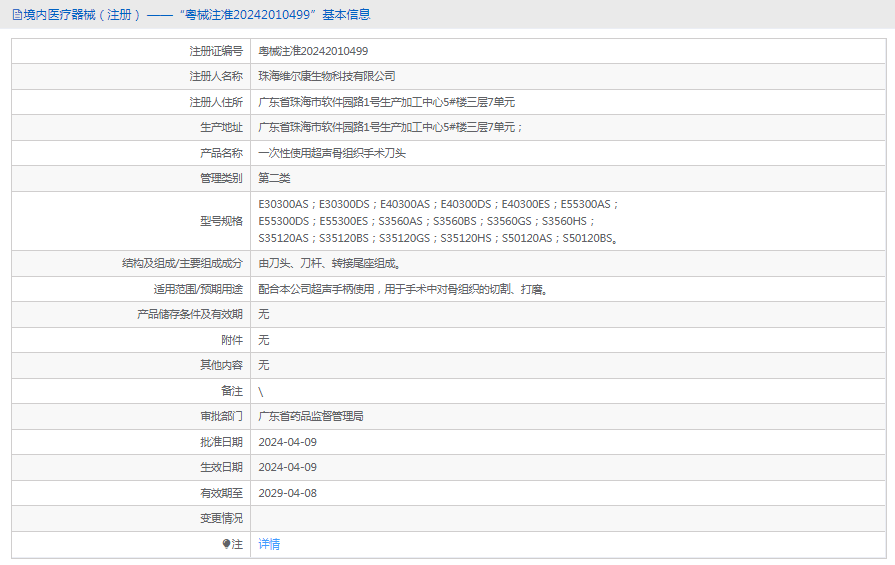The height and width of the screenshot is (565, 895).
Task: Click the 生产地址 address value
Action: pyautogui.click(x=390, y=127)
